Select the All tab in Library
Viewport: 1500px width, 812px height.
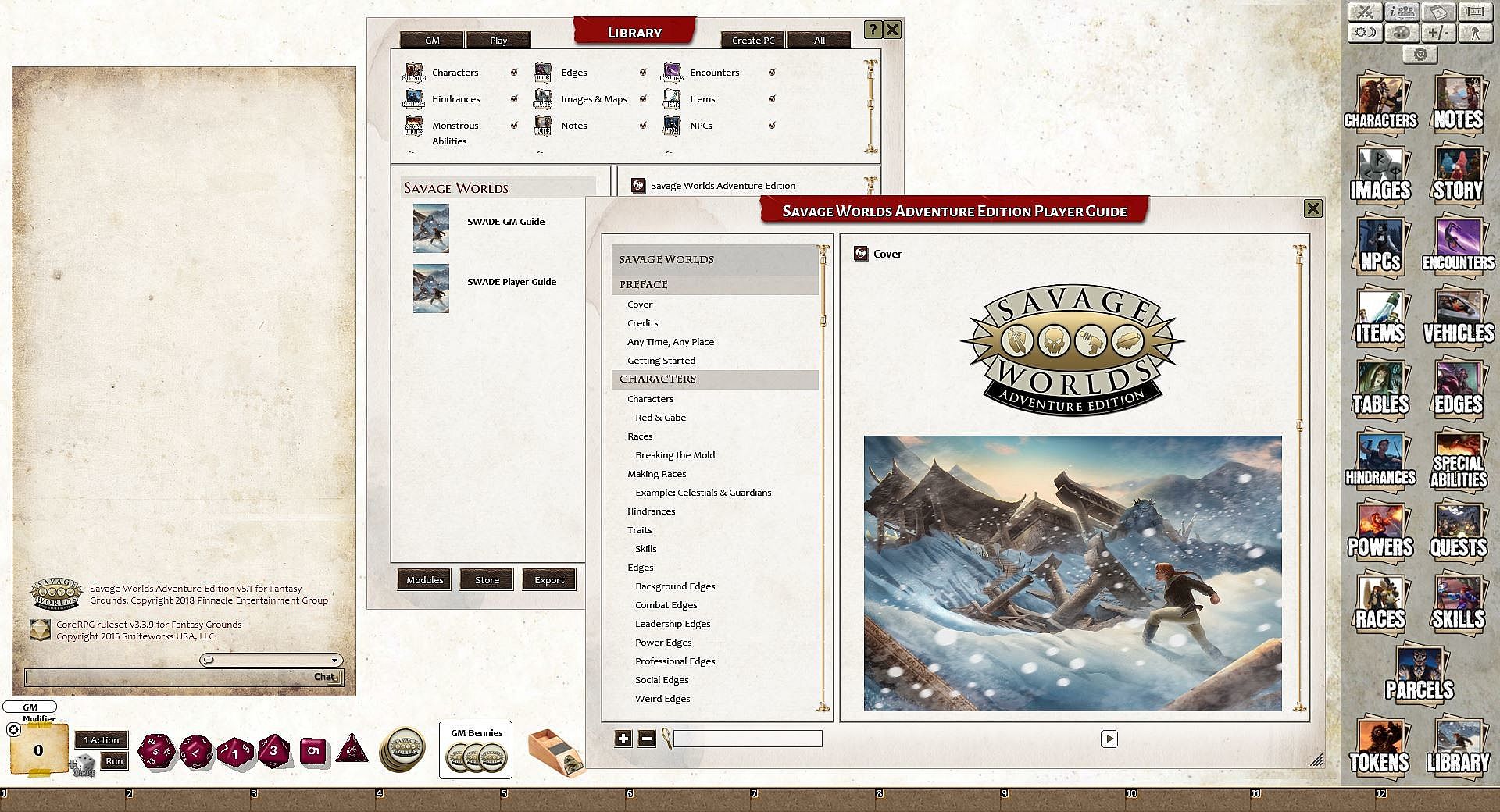820,40
